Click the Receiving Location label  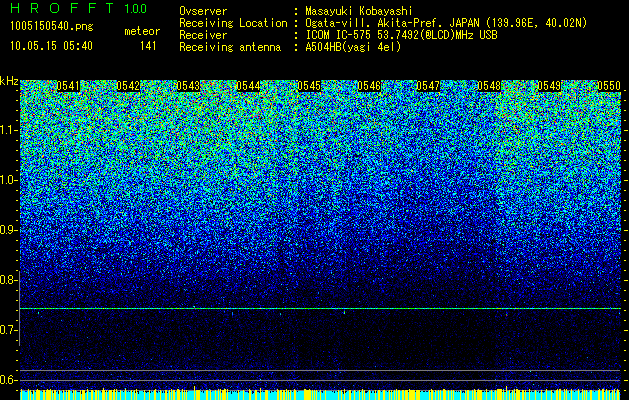point(233,23)
